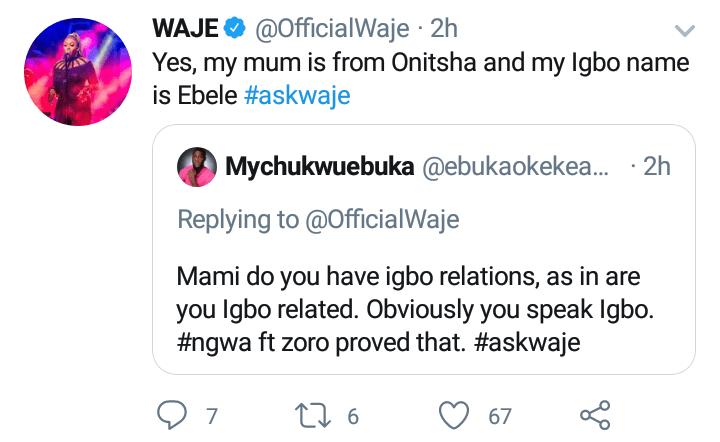Open WAJE's profile picture

77,70
